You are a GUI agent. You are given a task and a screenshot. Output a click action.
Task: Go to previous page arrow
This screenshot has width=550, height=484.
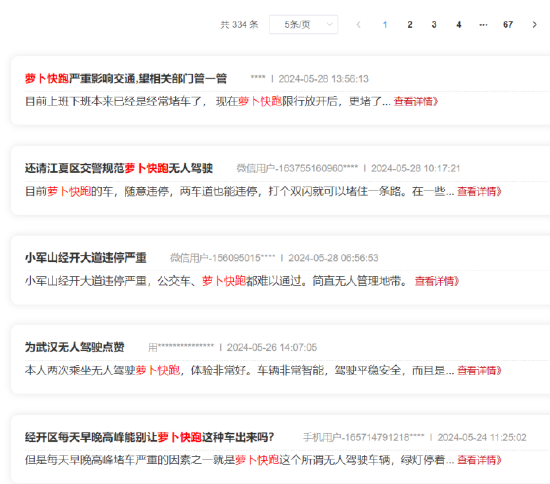[x=358, y=25]
